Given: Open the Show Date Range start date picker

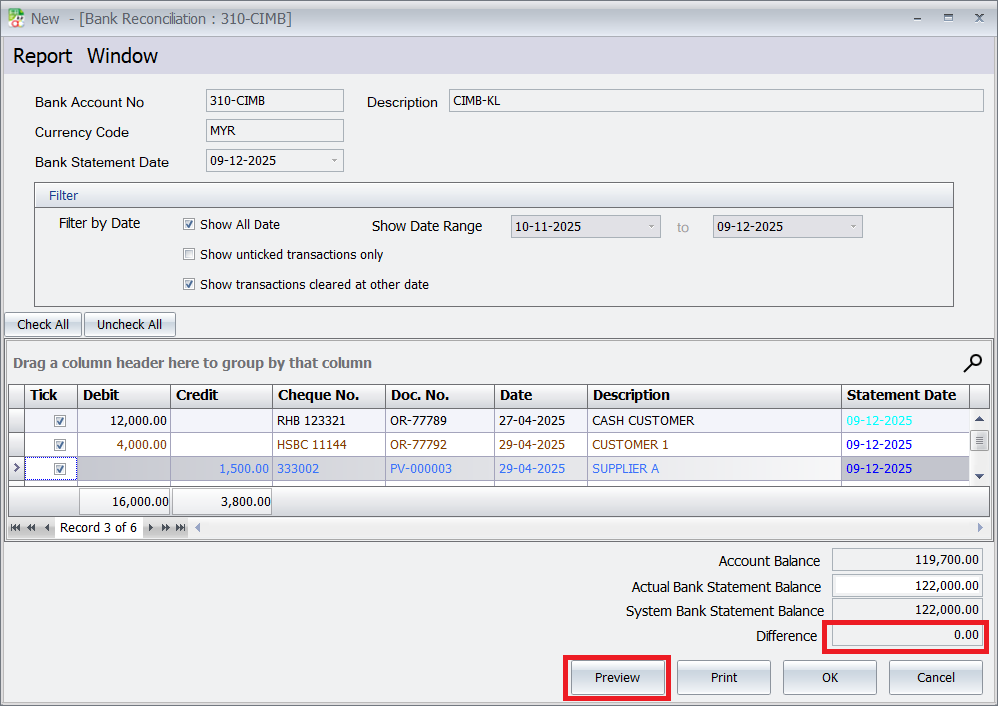Looking at the screenshot, I should tap(651, 226).
